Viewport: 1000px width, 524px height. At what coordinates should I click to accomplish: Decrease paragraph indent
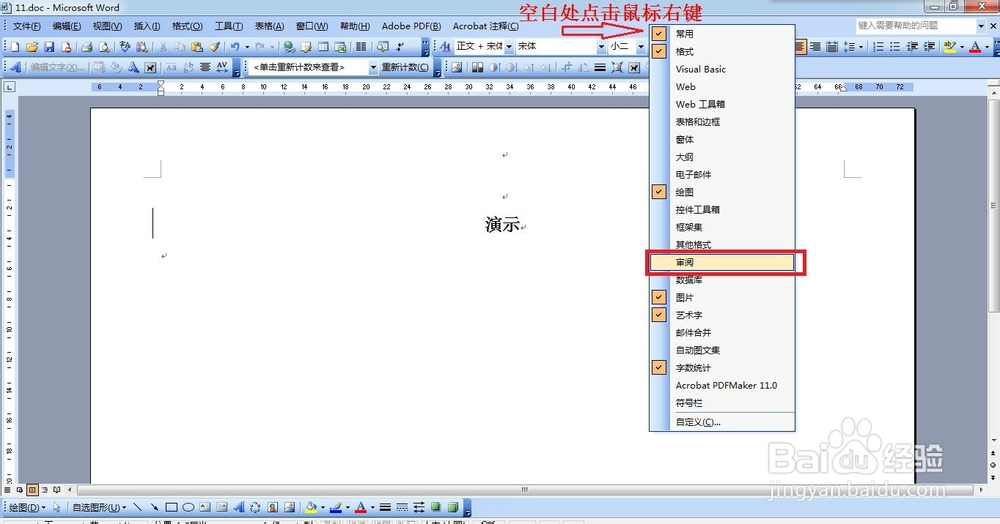coord(913,47)
